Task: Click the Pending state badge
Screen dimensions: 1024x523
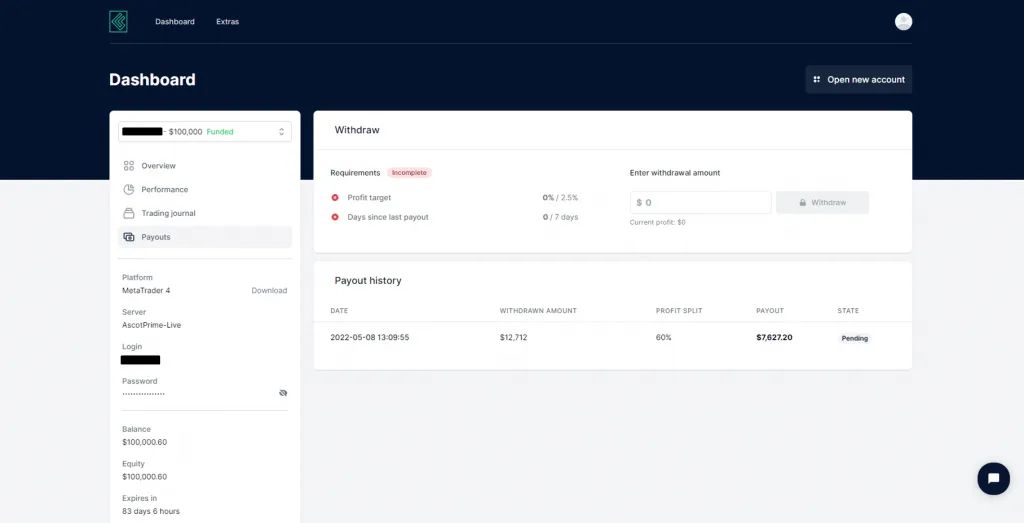Action: [855, 338]
